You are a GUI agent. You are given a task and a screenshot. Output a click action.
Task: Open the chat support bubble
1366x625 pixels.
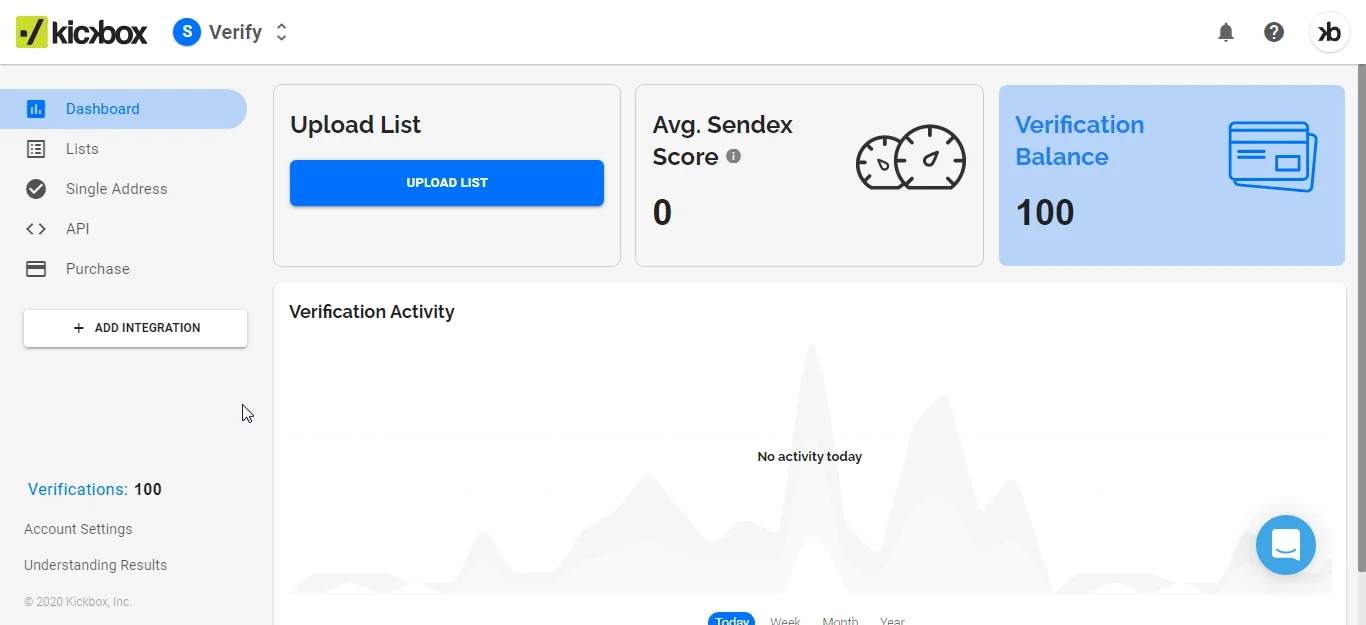tap(1286, 545)
